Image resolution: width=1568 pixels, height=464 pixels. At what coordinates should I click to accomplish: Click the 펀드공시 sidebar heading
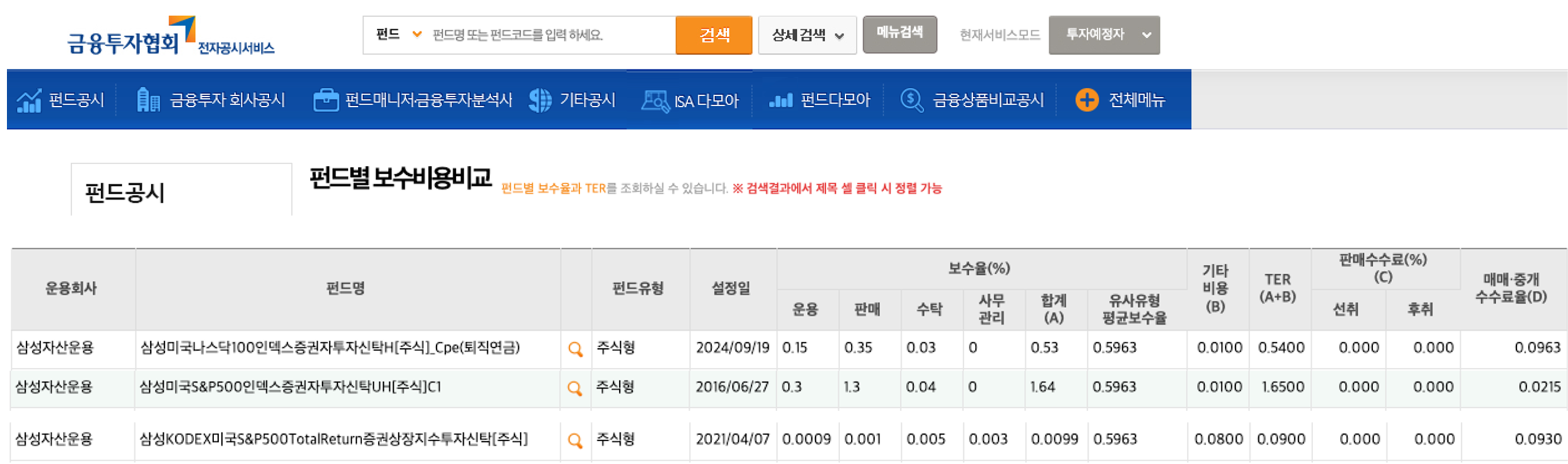click(x=125, y=193)
